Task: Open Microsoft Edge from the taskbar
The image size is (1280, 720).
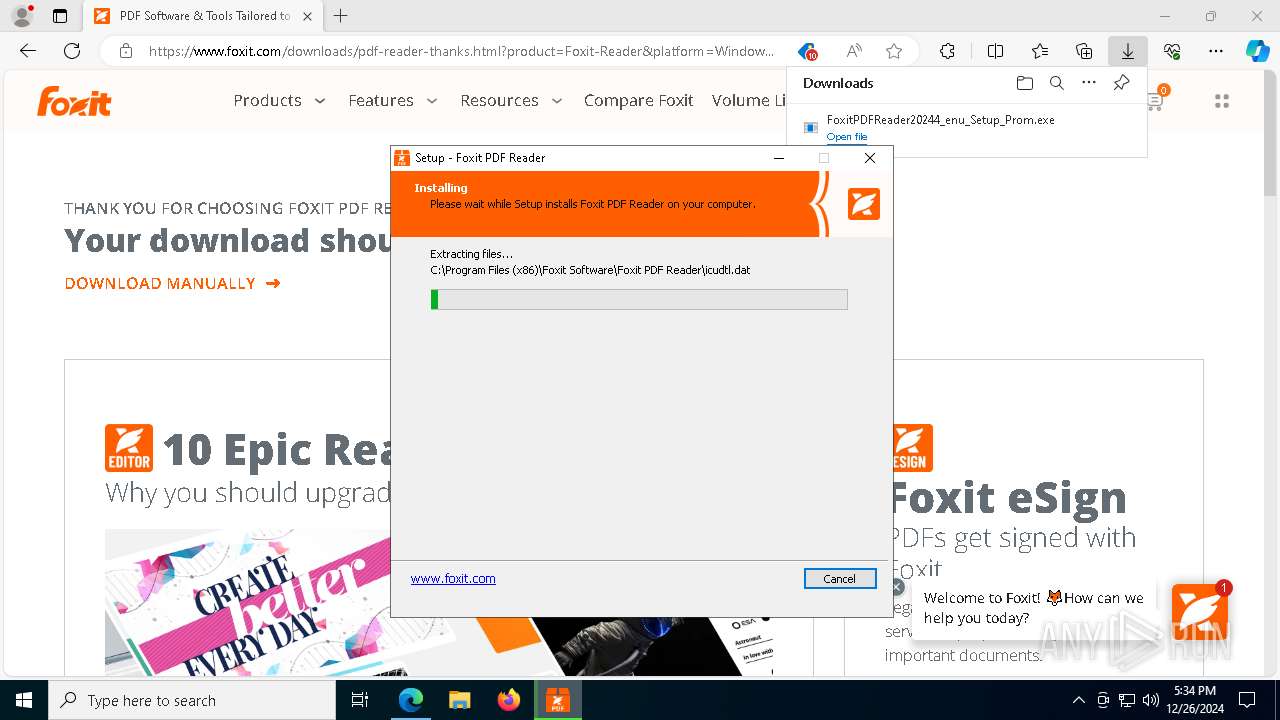Action: (x=411, y=700)
